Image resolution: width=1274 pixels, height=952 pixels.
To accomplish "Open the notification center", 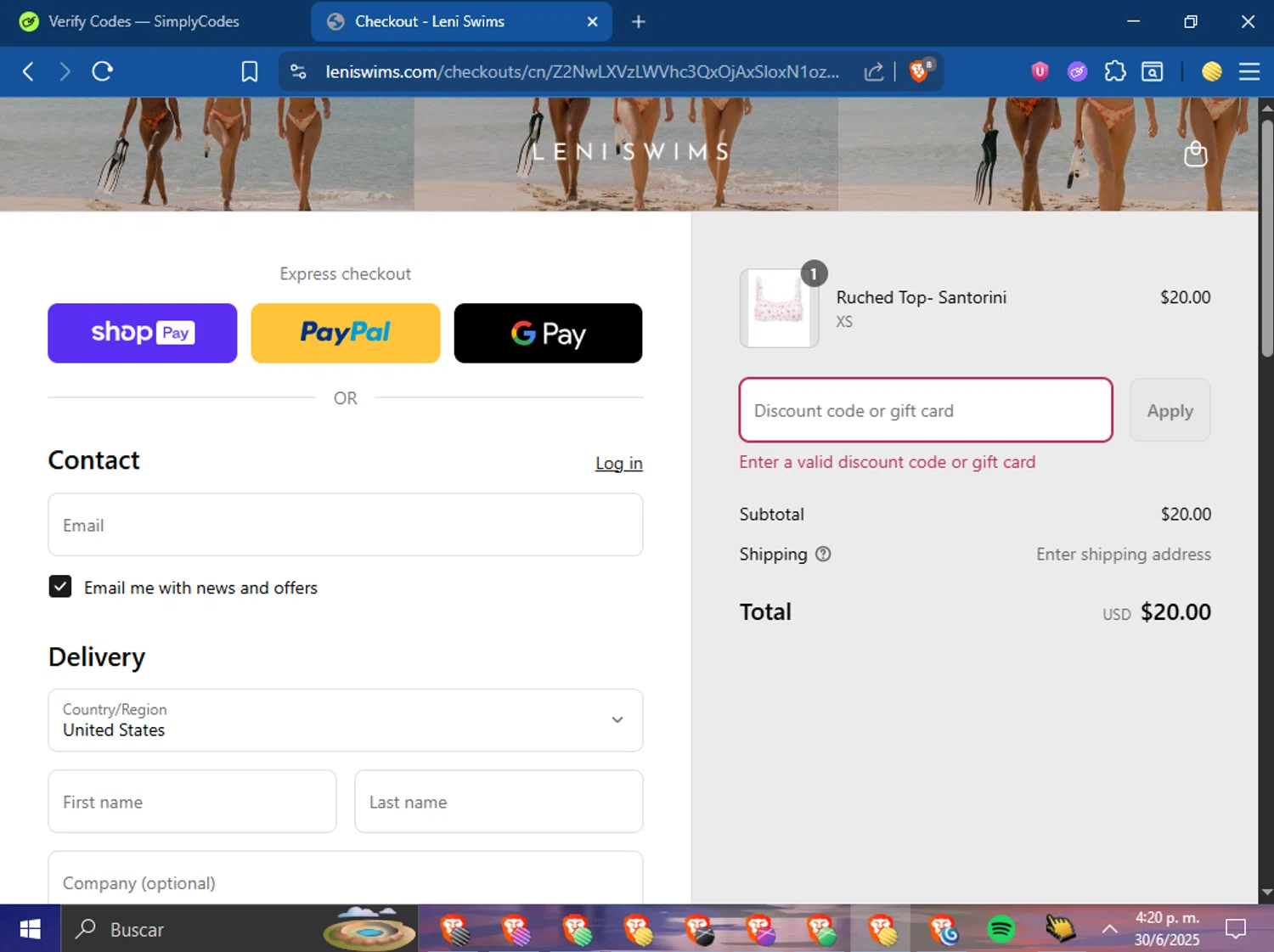I will coord(1236,929).
